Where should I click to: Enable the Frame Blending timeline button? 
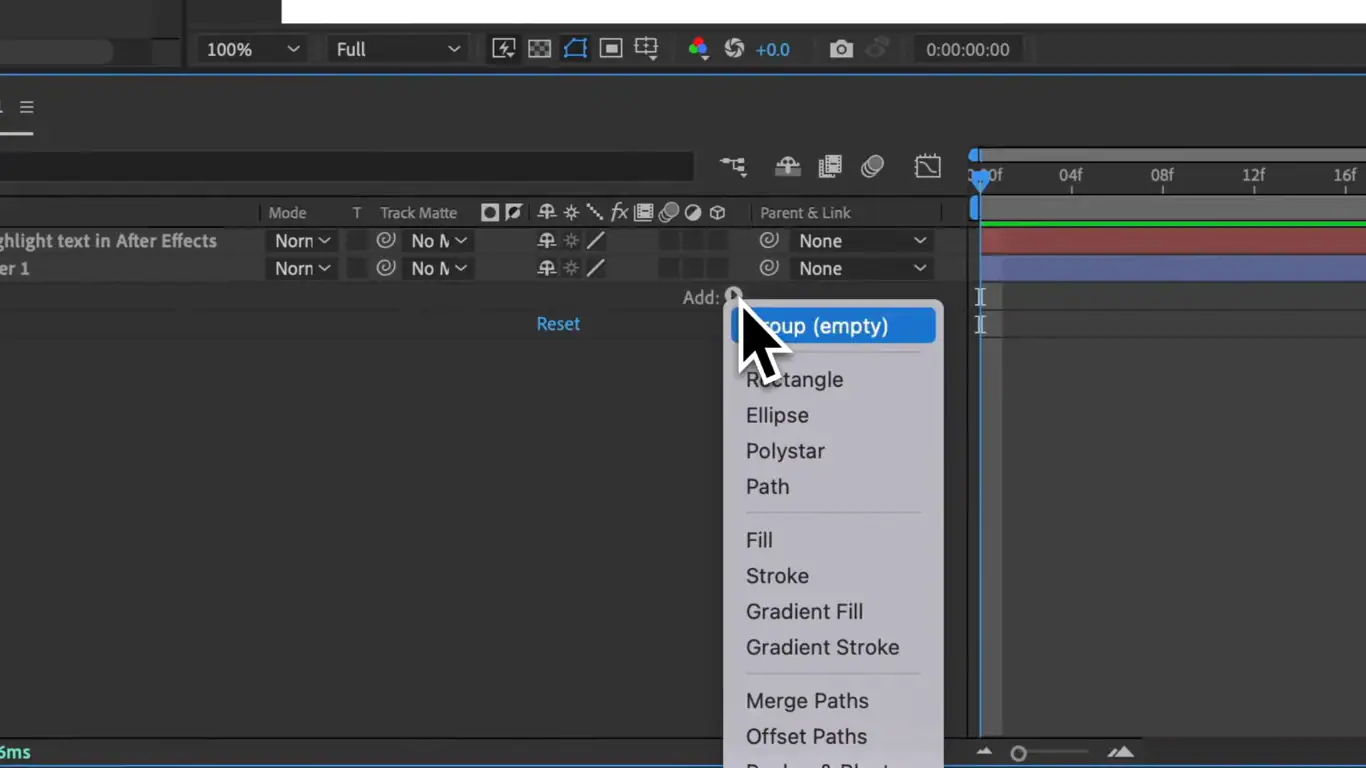830,166
